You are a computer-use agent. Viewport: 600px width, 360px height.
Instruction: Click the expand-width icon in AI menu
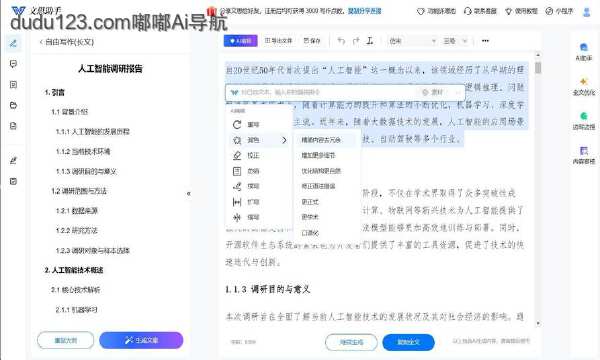[237, 202]
